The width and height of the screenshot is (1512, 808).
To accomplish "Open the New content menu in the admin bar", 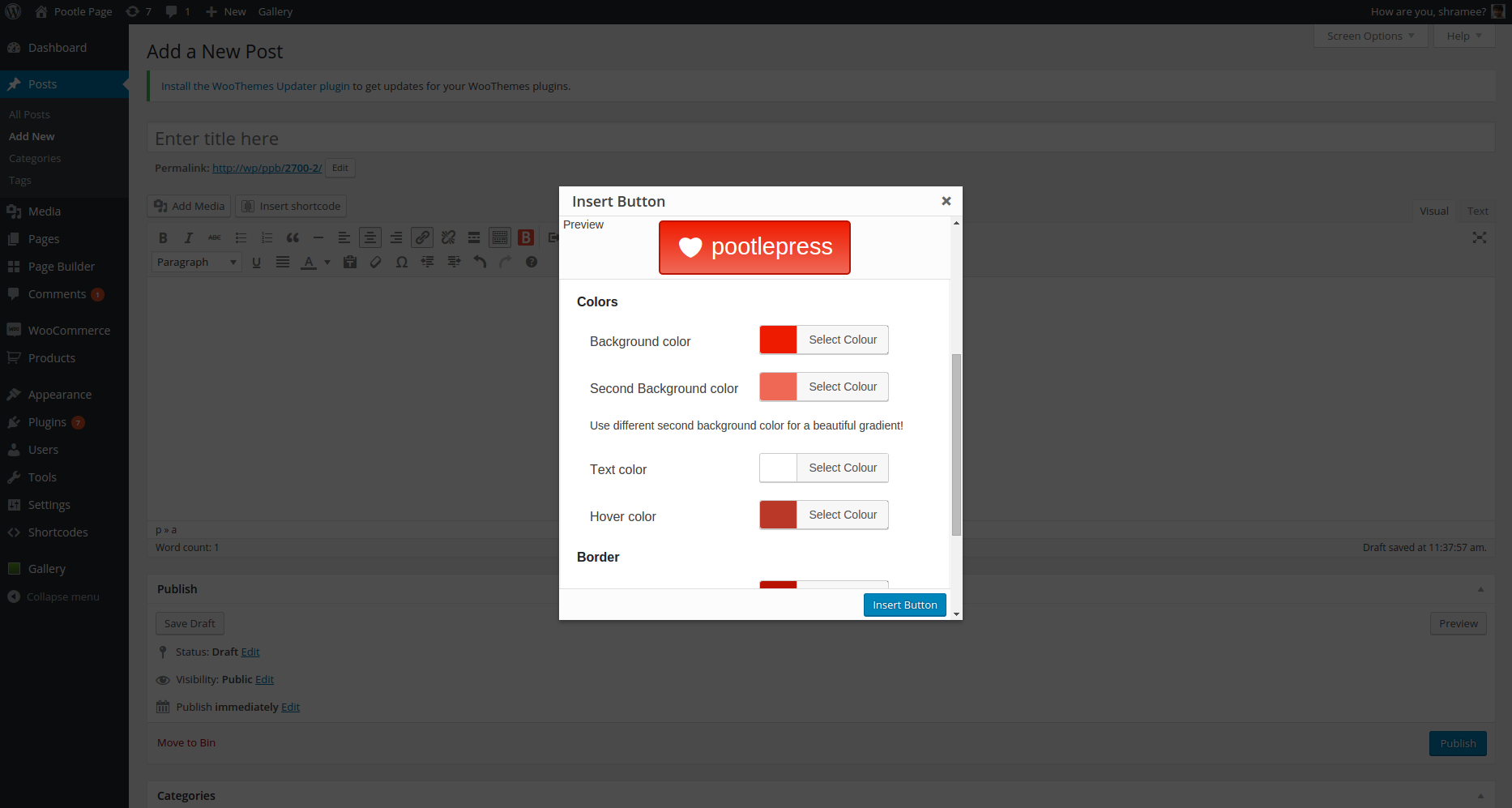I will pyautogui.click(x=225, y=11).
